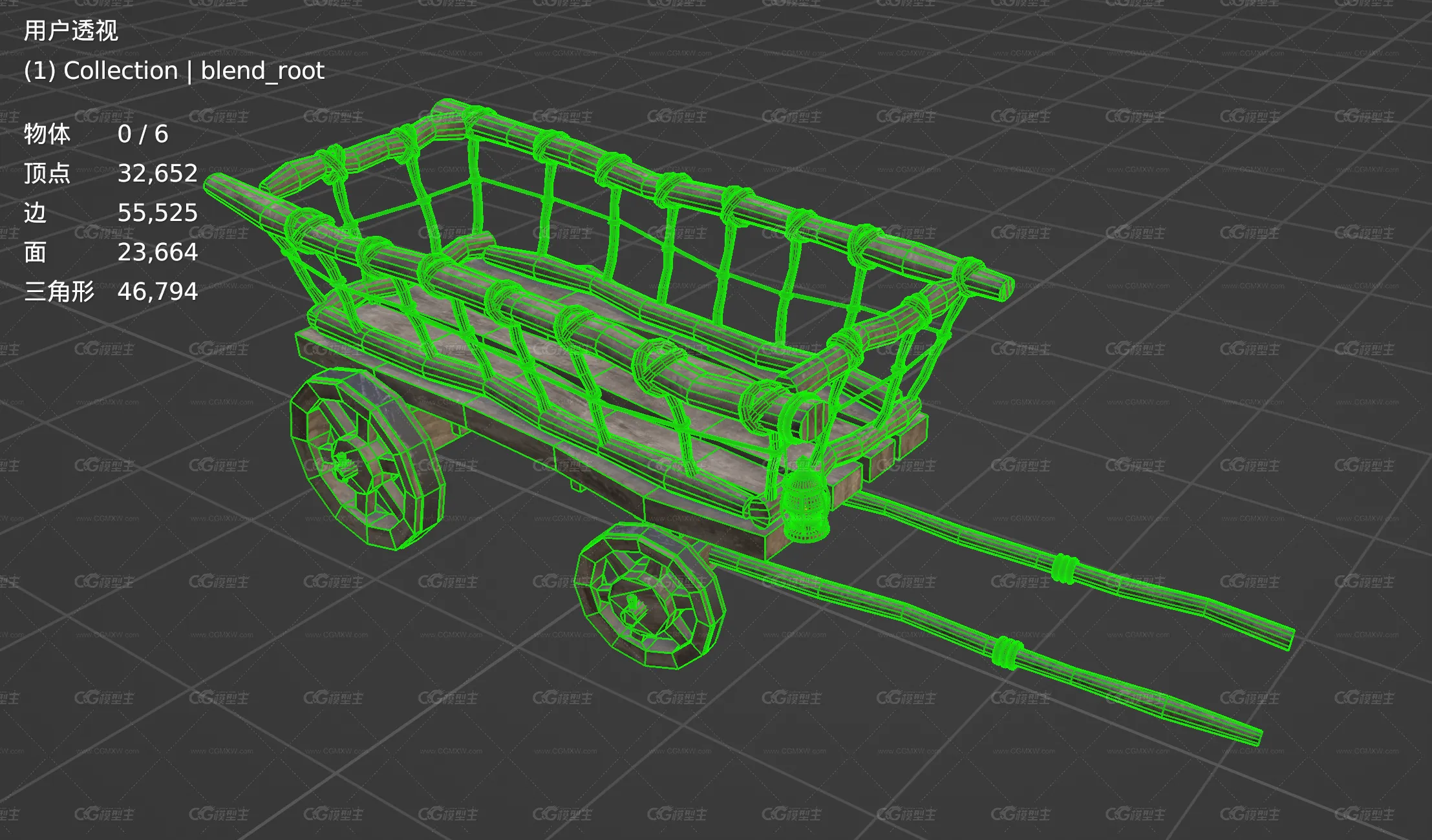
Task: Select the rear cart wheel mesh
Action: click(367, 458)
